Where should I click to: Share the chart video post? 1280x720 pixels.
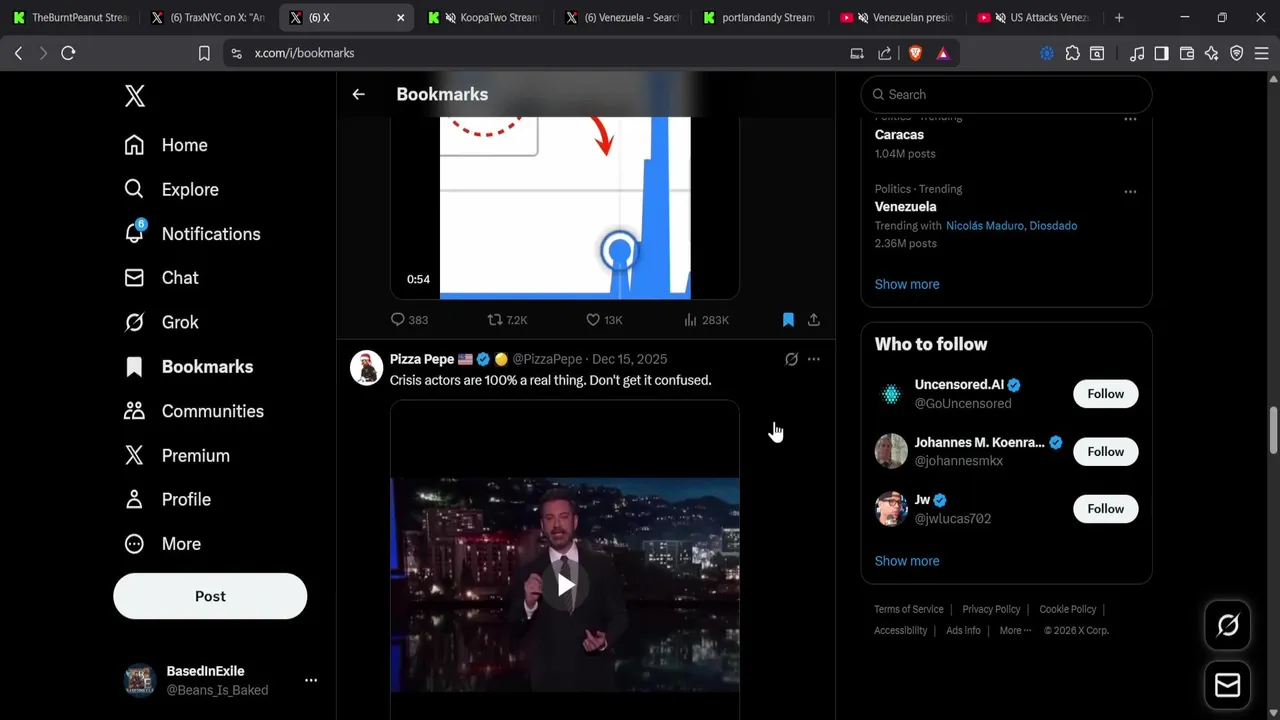814,320
